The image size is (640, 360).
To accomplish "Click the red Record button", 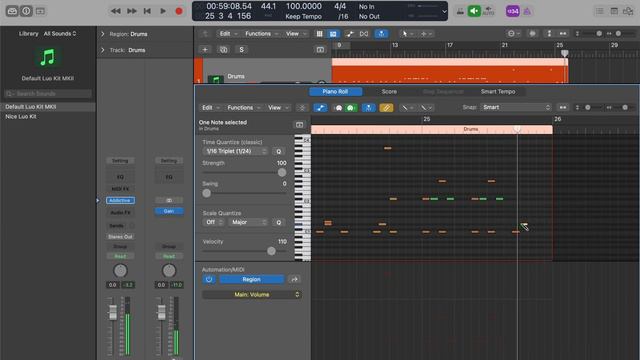I will click(179, 11).
